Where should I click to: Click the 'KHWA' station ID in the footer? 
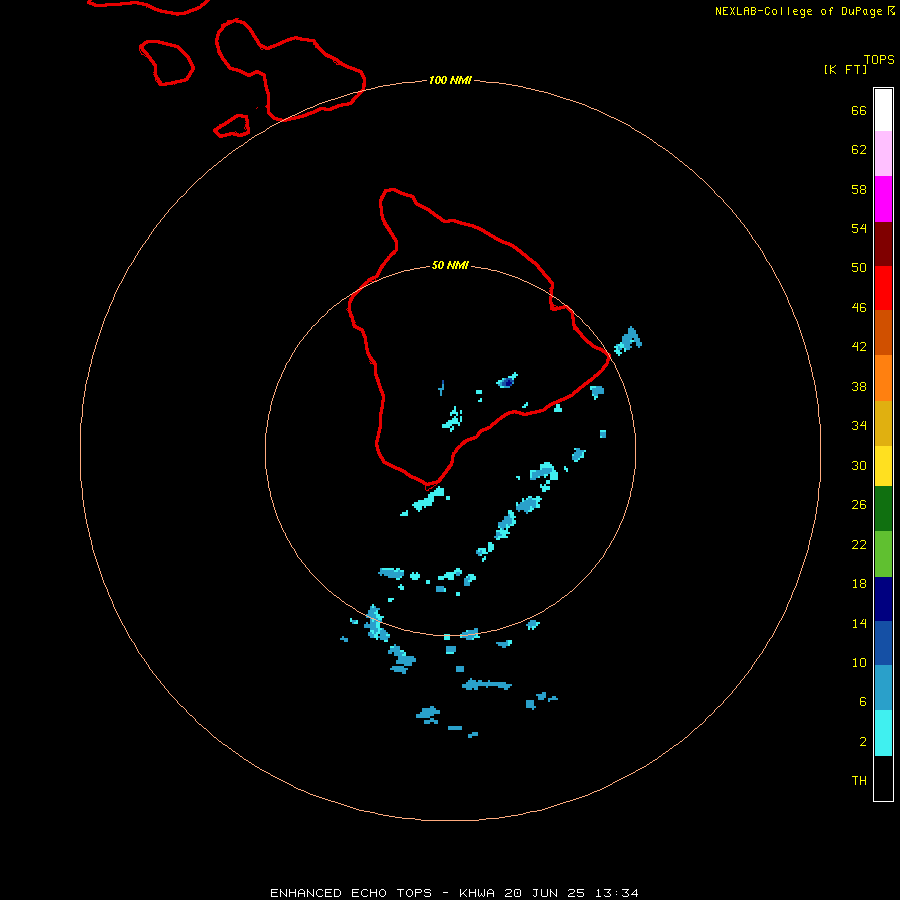coord(476,893)
